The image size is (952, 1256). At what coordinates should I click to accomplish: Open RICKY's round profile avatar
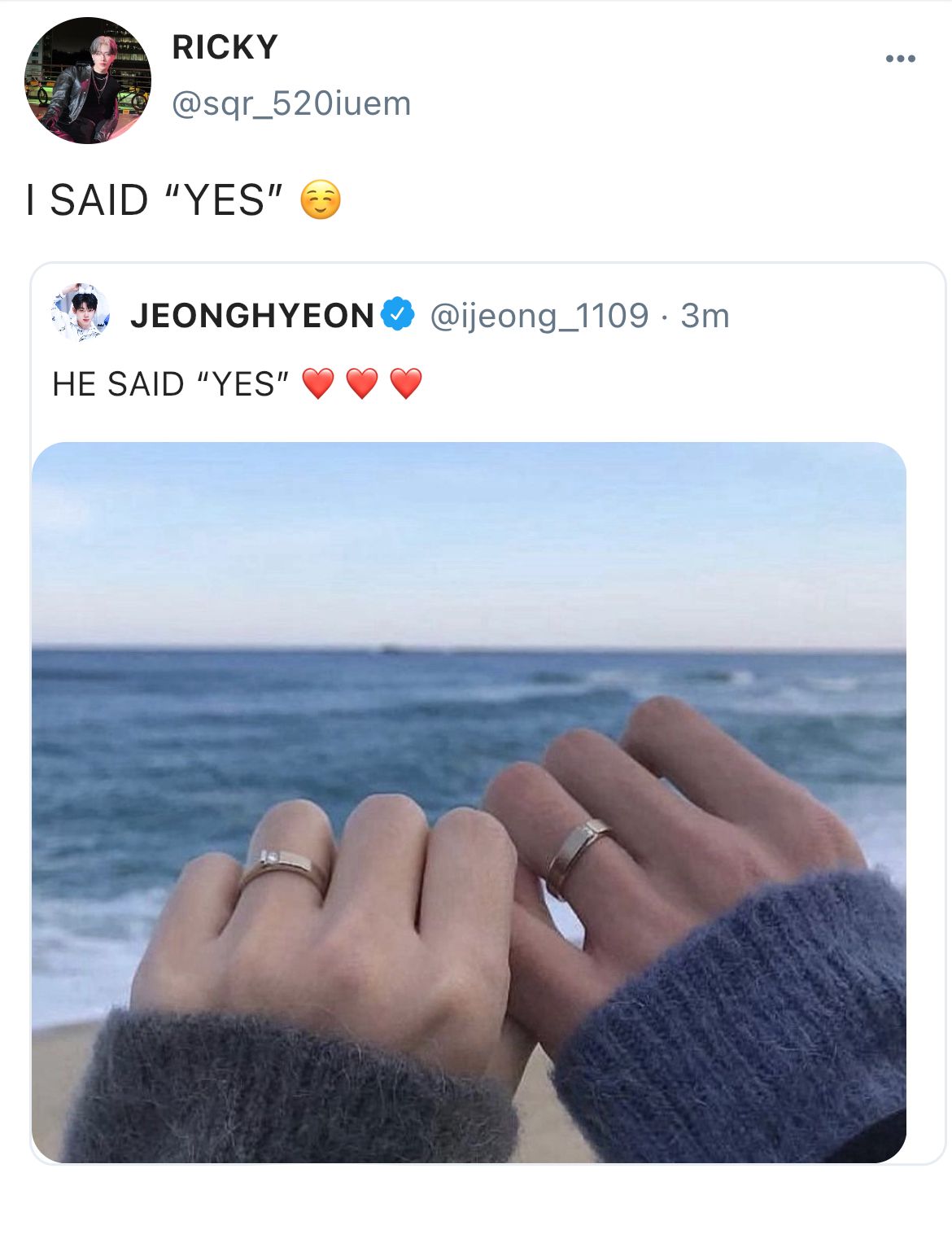(88, 81)
